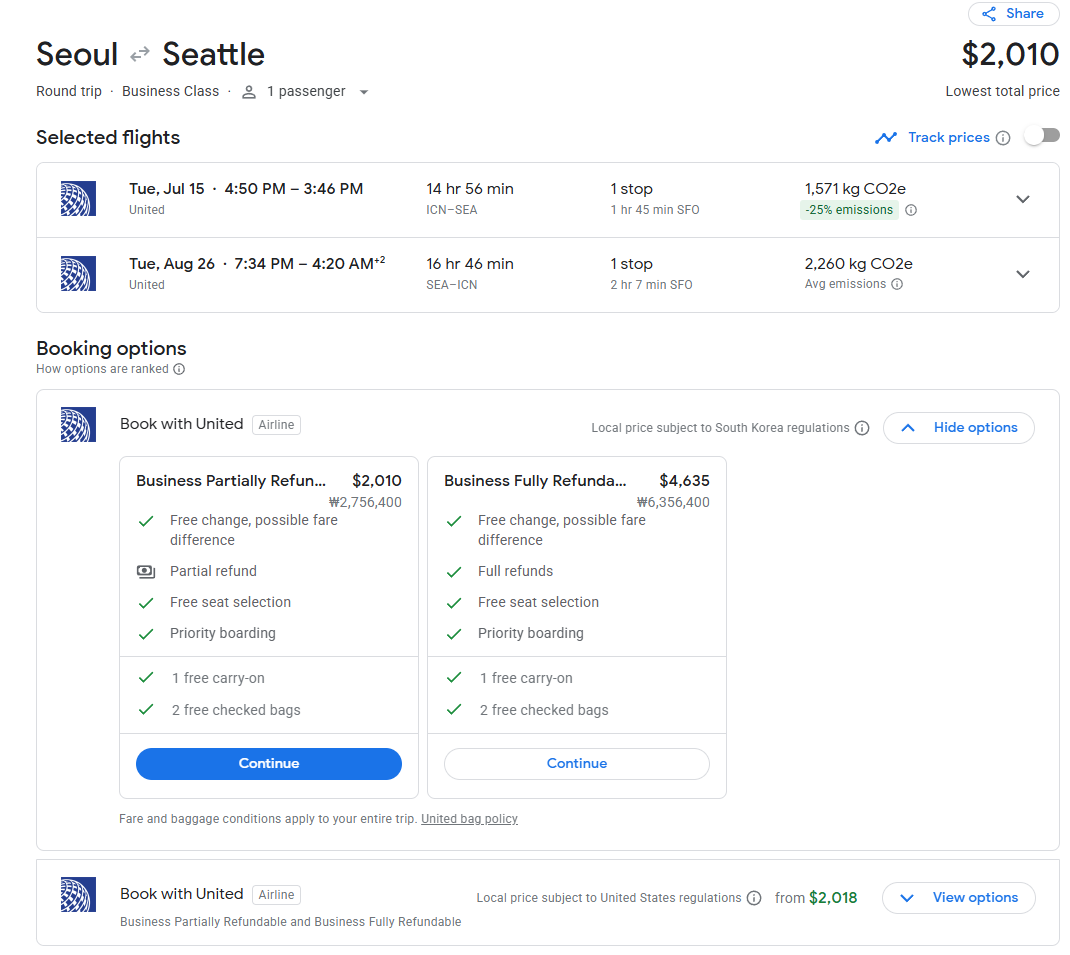Click the Lowest total price label
Viewport: 1070px width, 955px height.
[1002, 91]
